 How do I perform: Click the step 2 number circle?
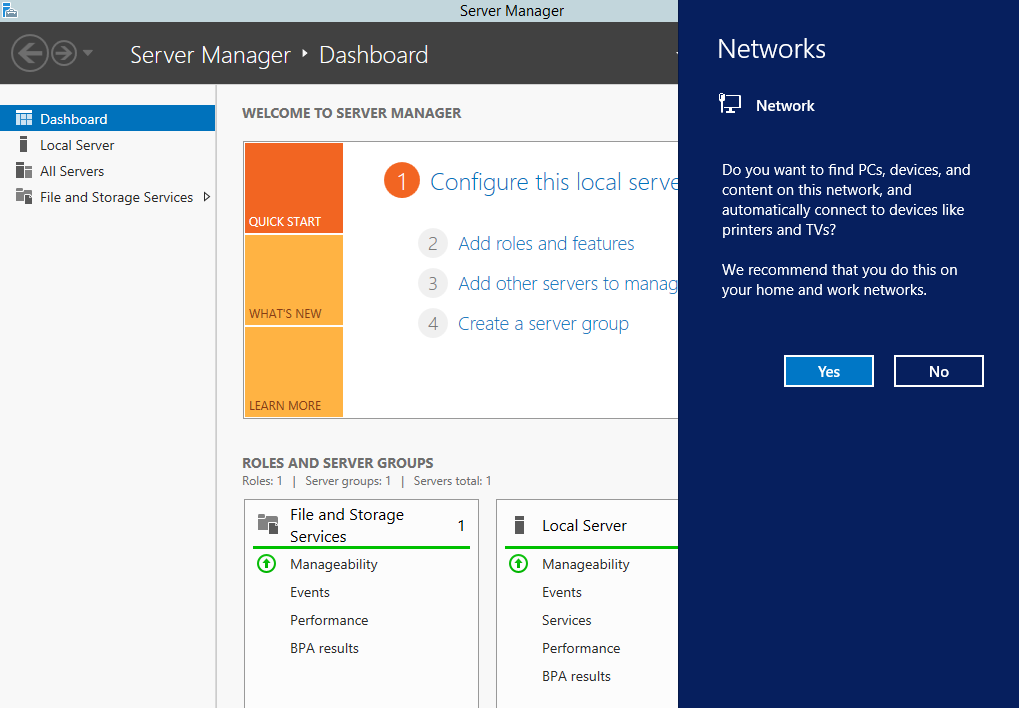433,244
